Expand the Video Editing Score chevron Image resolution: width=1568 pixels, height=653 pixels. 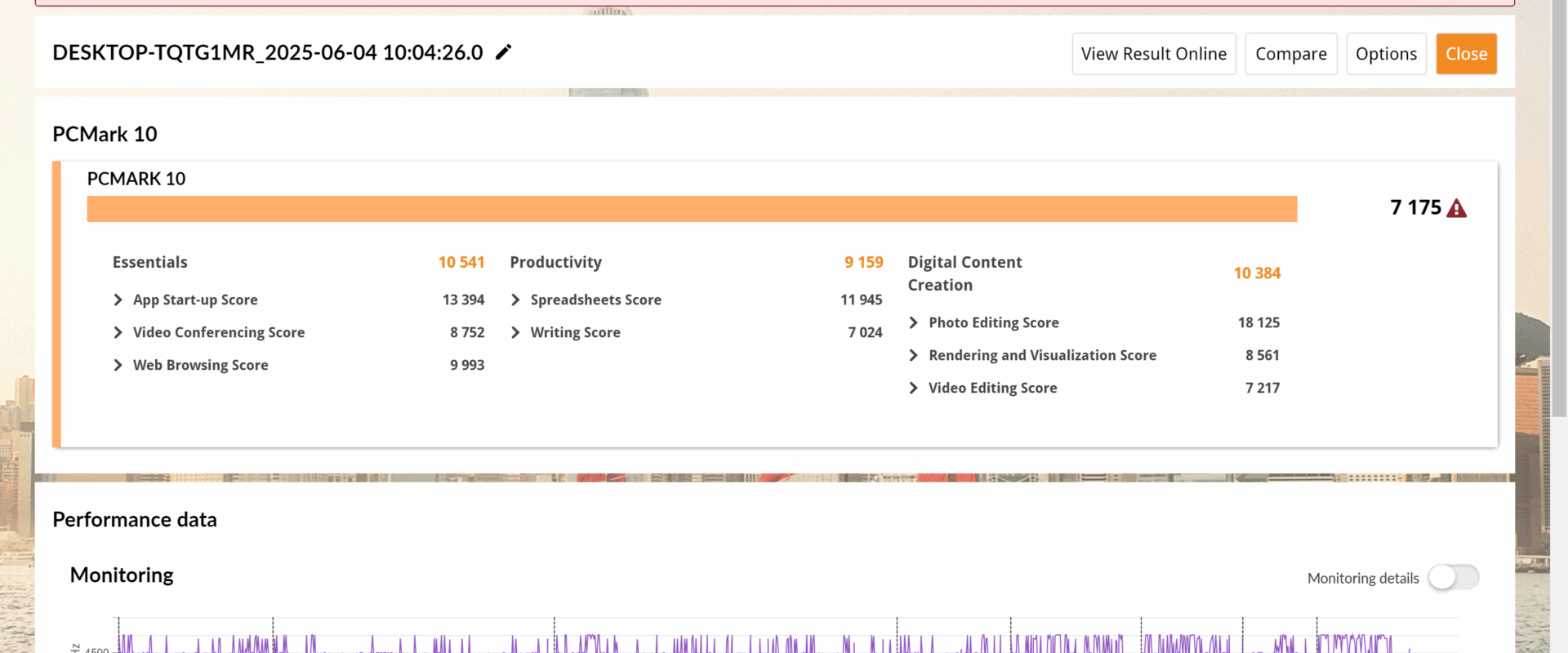(x=913, y=388)
